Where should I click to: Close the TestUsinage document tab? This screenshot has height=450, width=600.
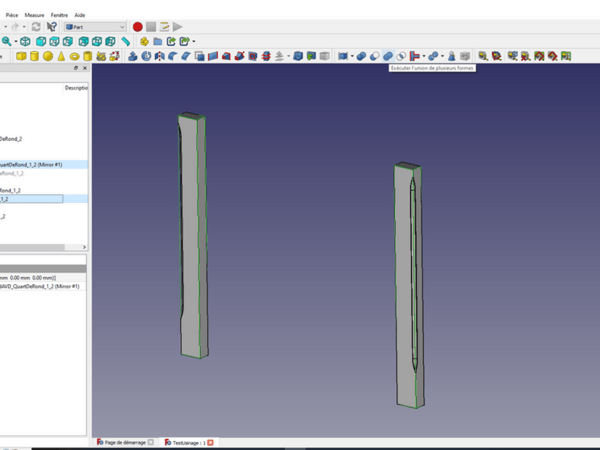[211, 442]
